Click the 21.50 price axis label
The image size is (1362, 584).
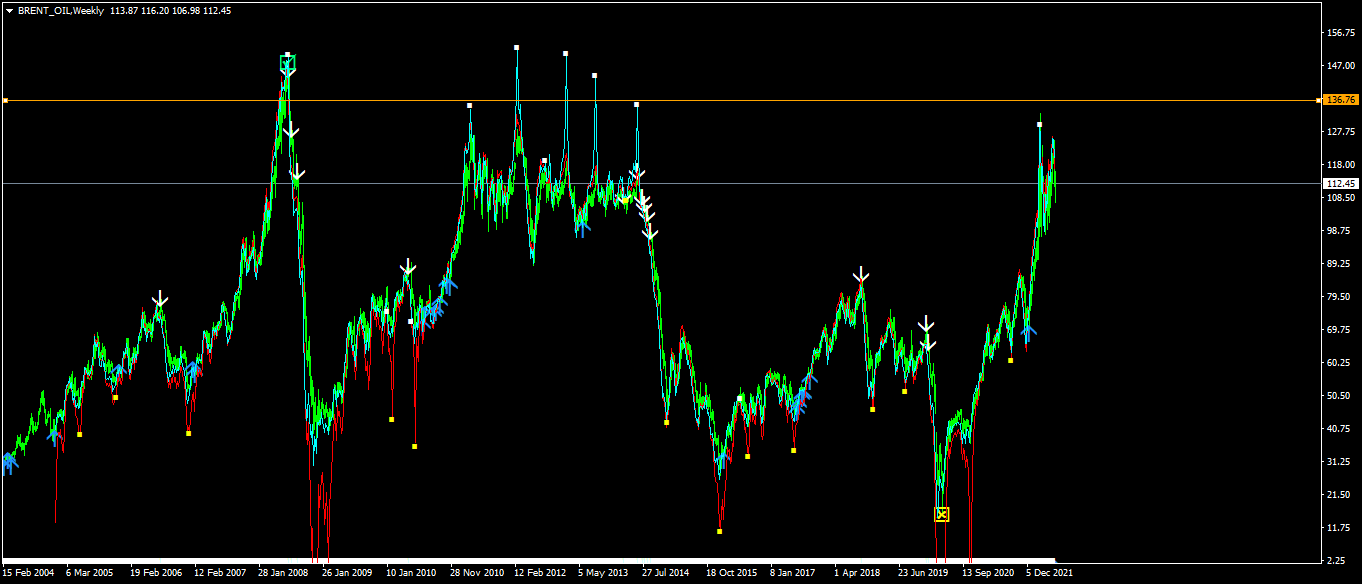[x=1340, y=494]
